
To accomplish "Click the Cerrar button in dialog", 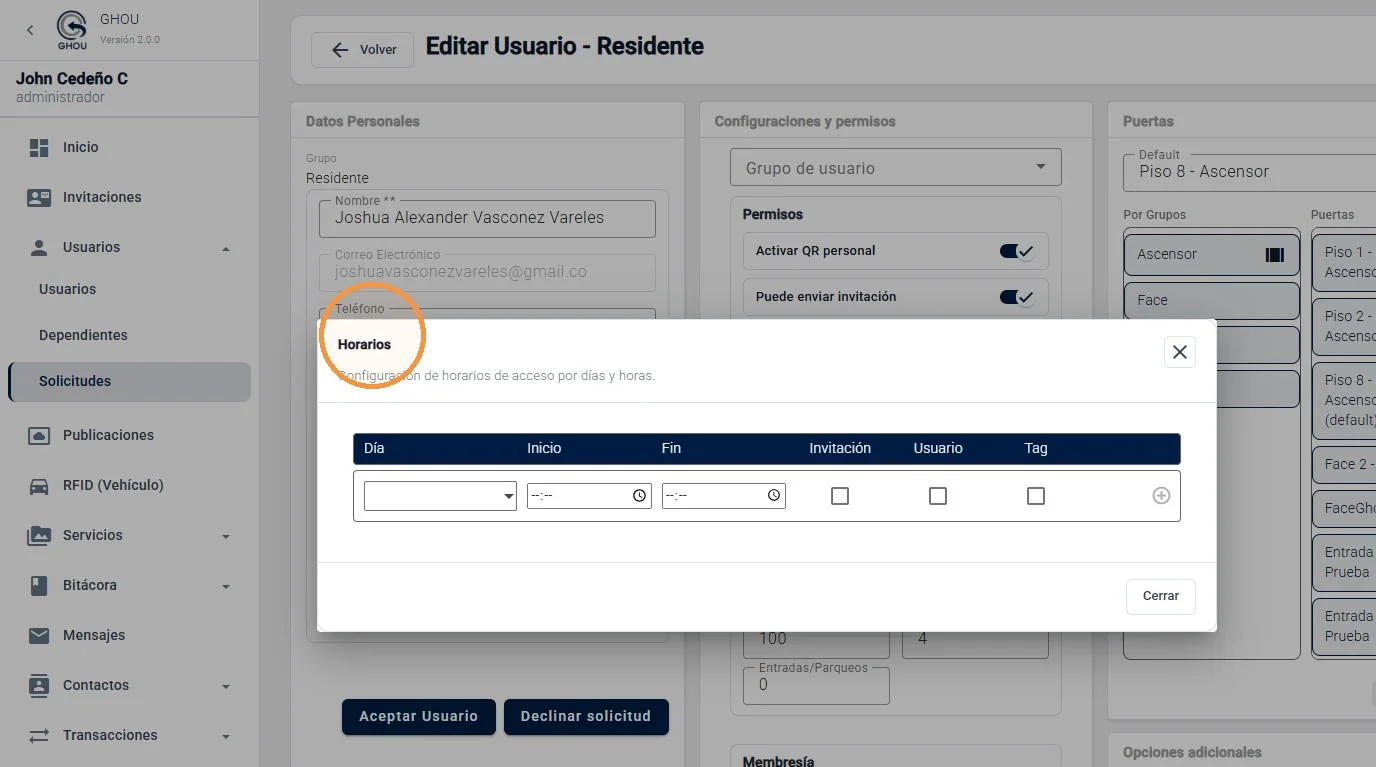I will tap(1160, 596).
